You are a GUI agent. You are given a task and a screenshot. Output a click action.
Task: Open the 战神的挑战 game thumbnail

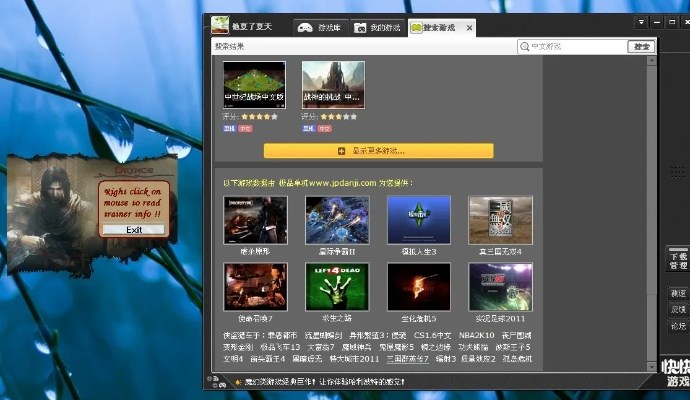[x=333, y=85]
